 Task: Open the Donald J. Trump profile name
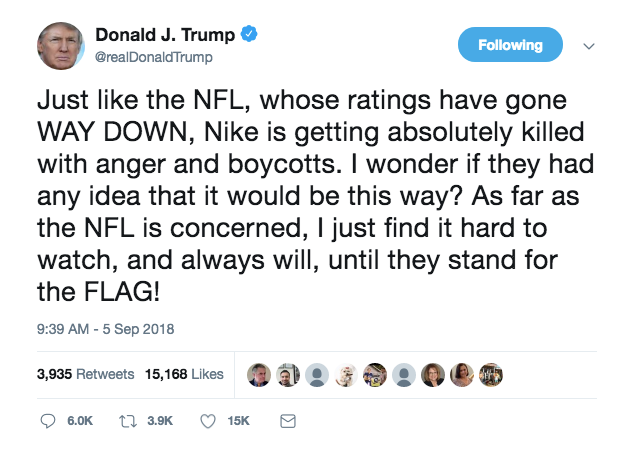tap(165, 35)
